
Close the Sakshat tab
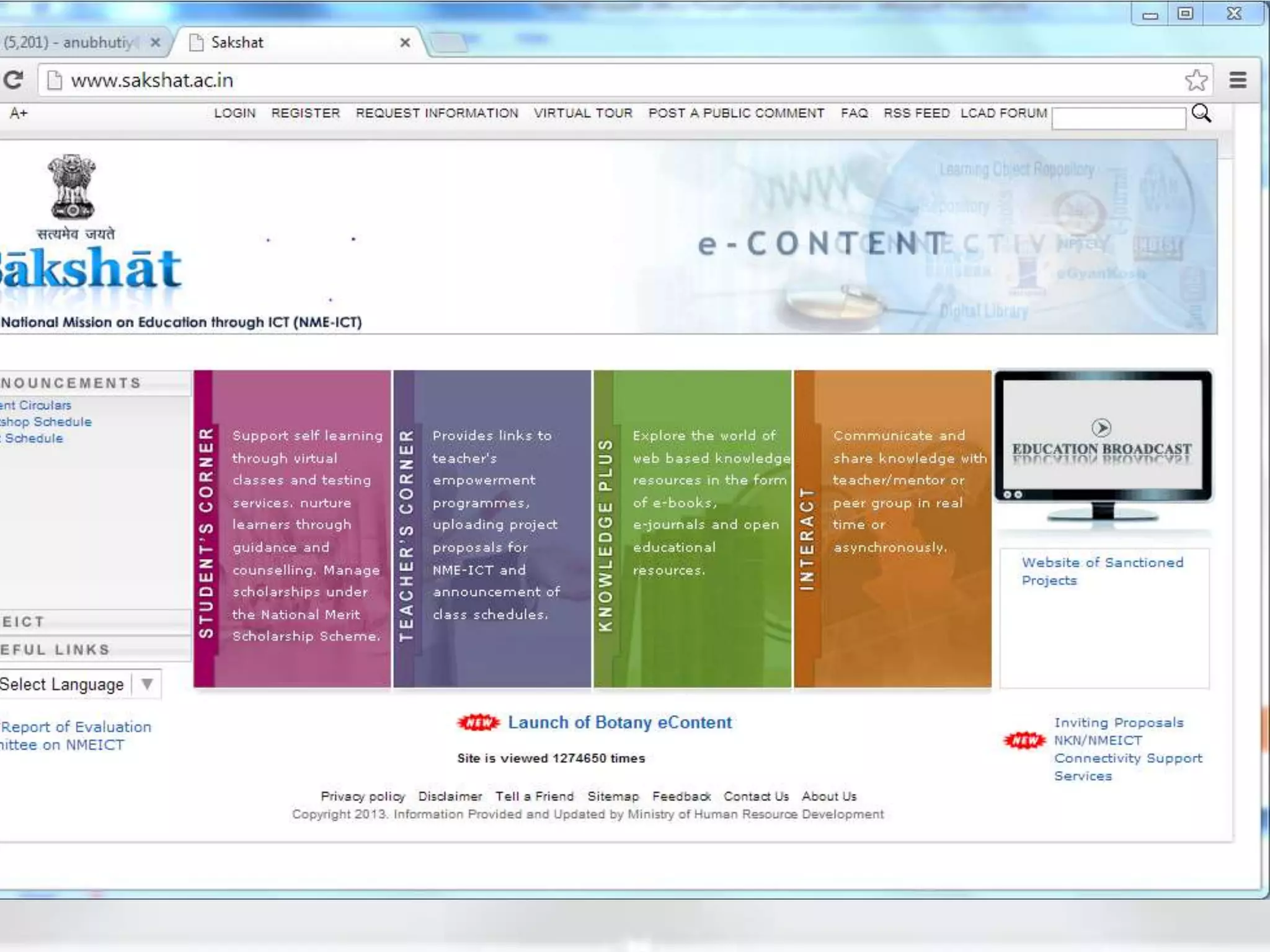click(405, 43)
